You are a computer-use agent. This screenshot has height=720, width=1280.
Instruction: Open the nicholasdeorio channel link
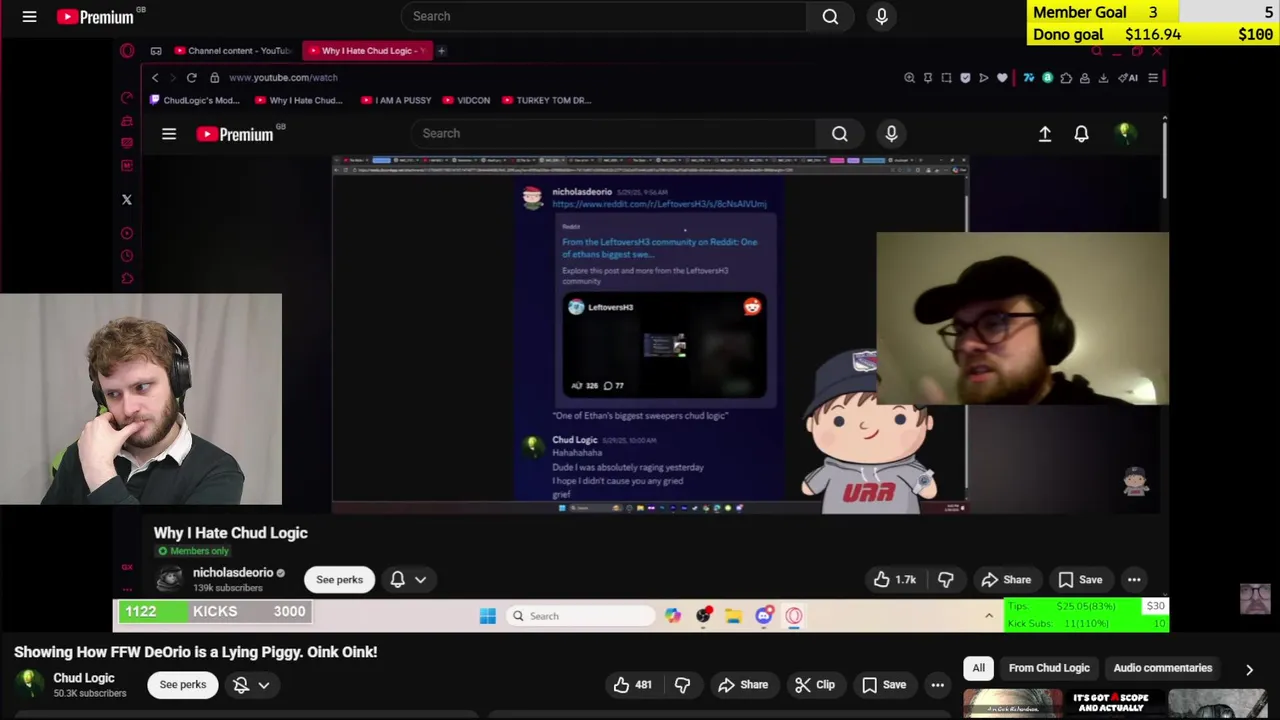(x=233, y=573)
